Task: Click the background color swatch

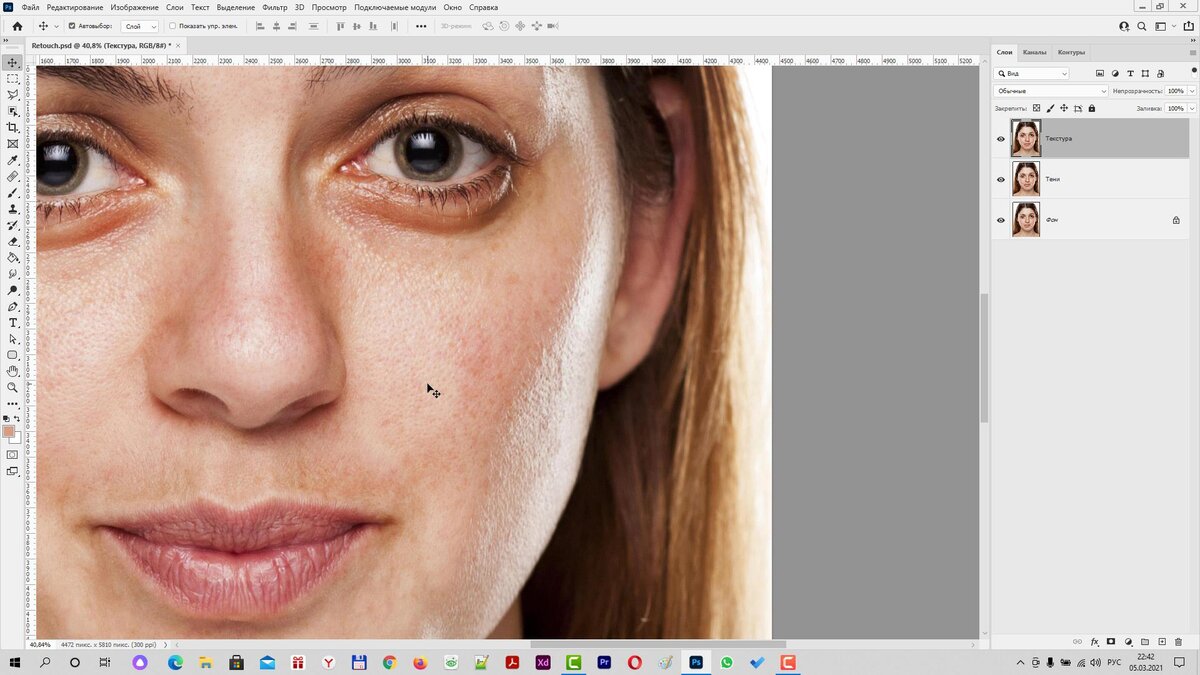Action: click(17, 438)
